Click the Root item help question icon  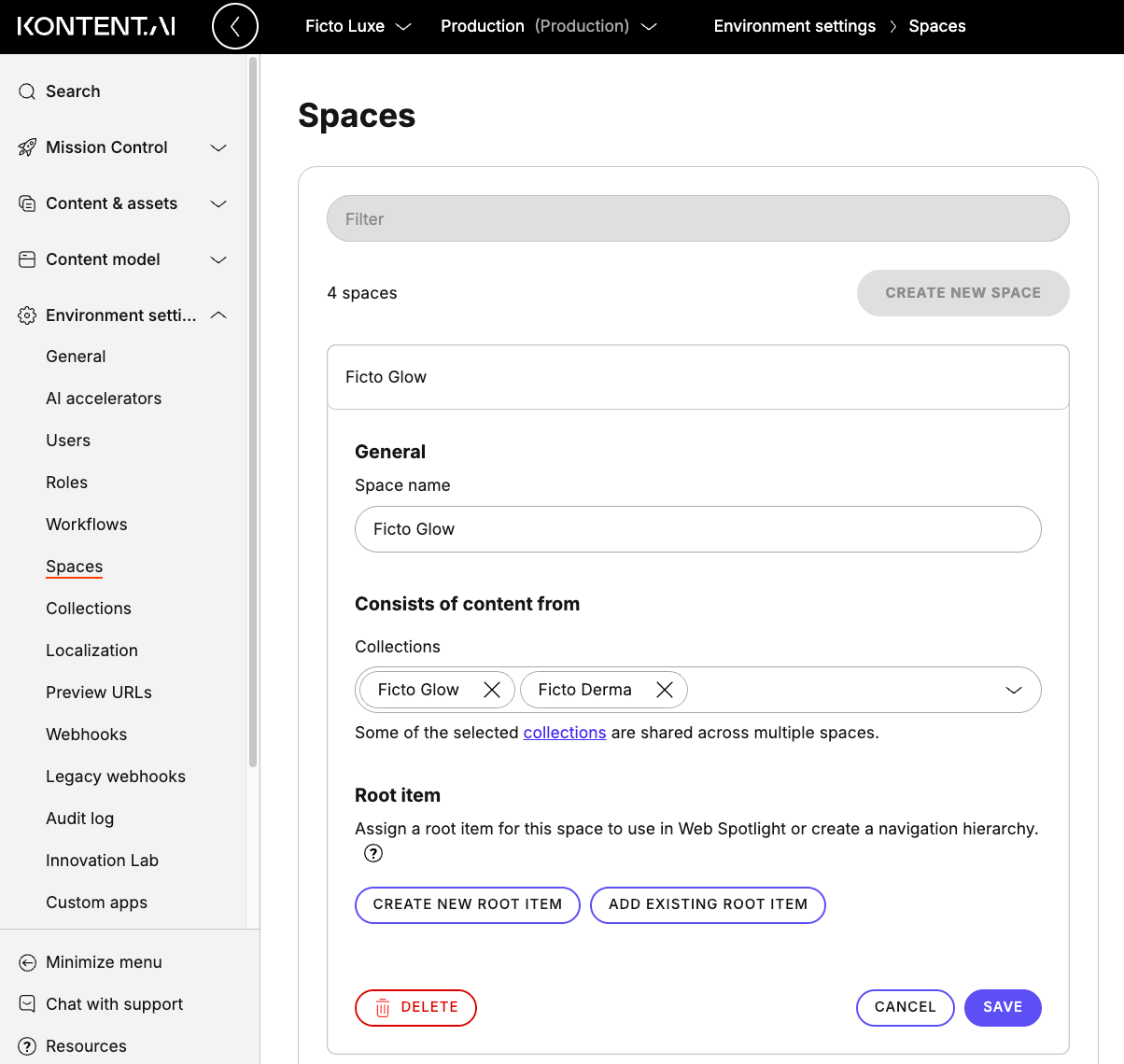tap(373, 853)
